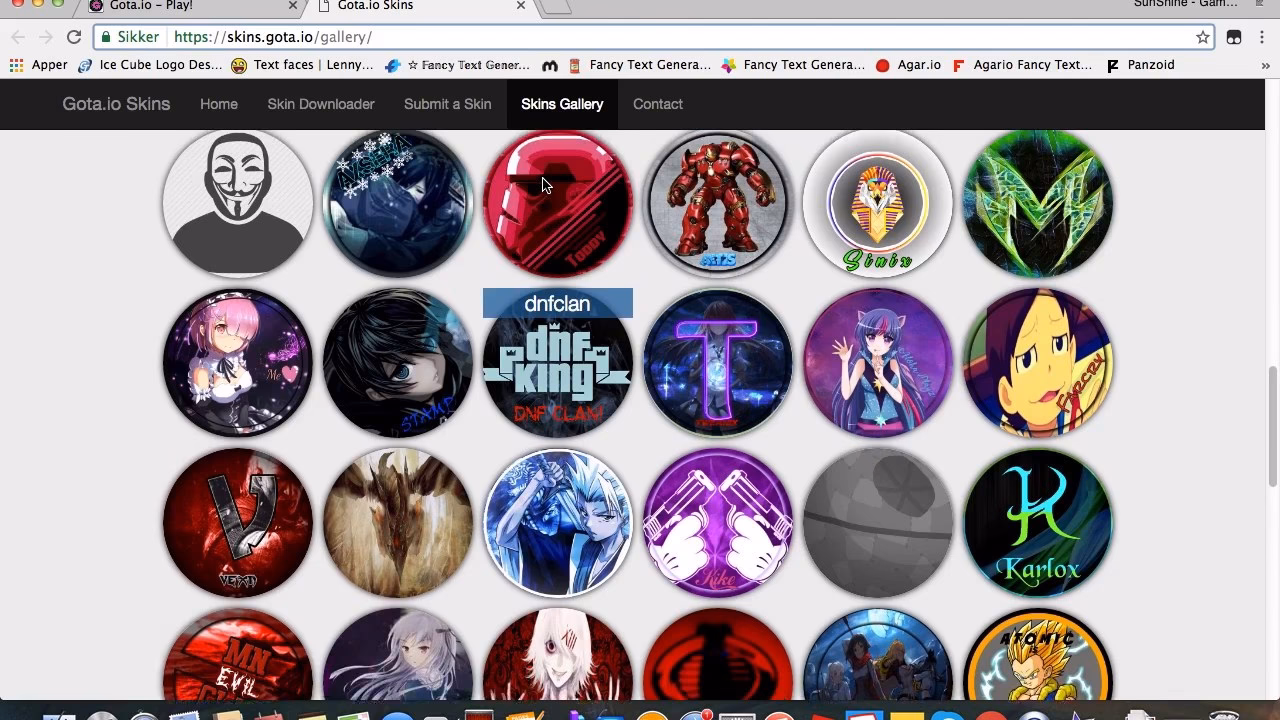Select the neon purple T skin
This screenshot has height=720, width=1280.
click(x=718, y=363)
